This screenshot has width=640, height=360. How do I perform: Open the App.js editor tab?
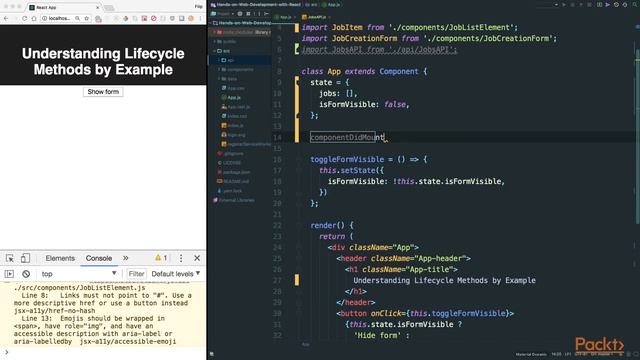click(286, 17)
